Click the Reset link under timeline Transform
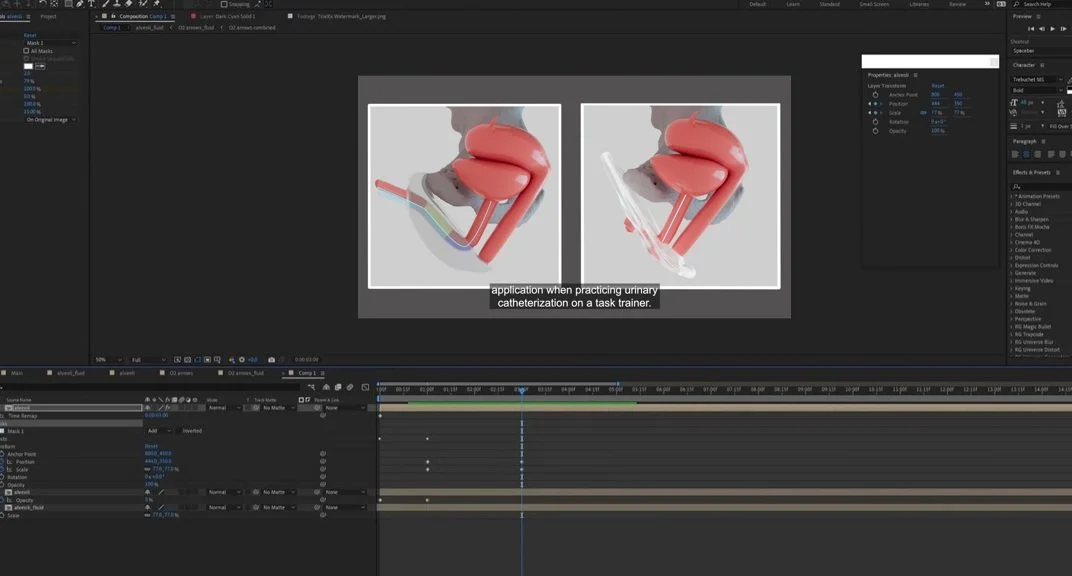The width and height of the screenshot is (1072, 576). (151, 446)
